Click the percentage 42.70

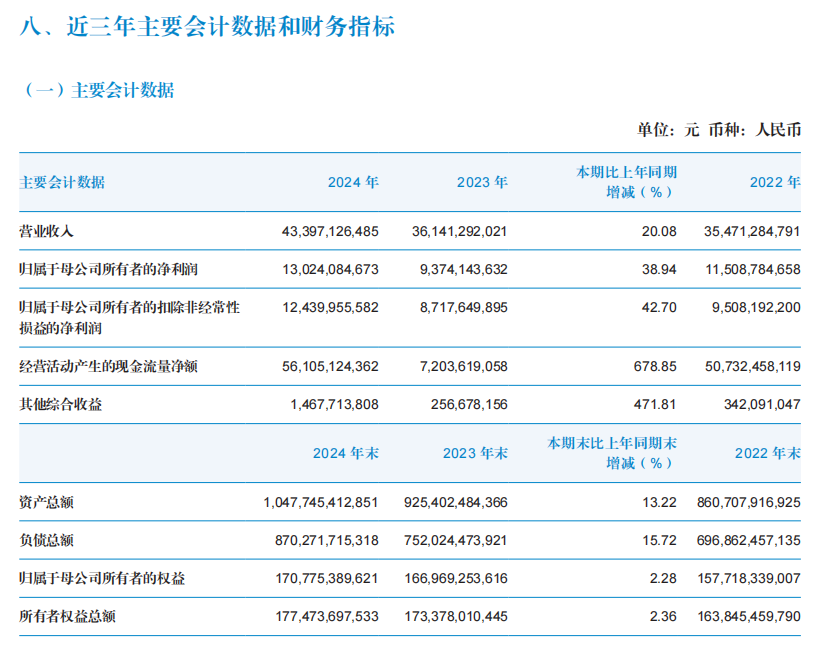(659, 307)
